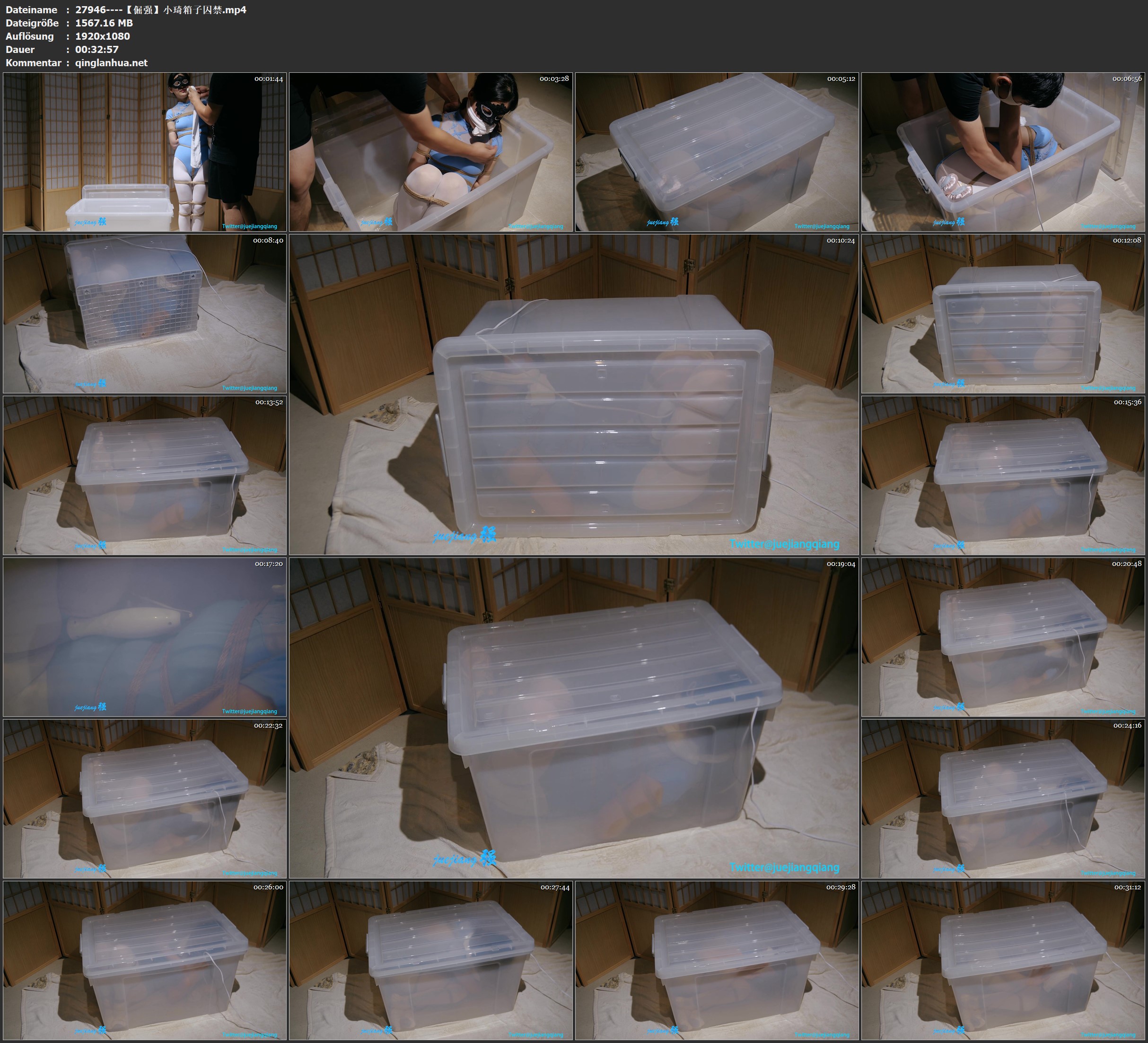Select the 00:24:16 thumbnail
Image resolution: width=1148 pixels, height=1043 pixels.
1003,799
